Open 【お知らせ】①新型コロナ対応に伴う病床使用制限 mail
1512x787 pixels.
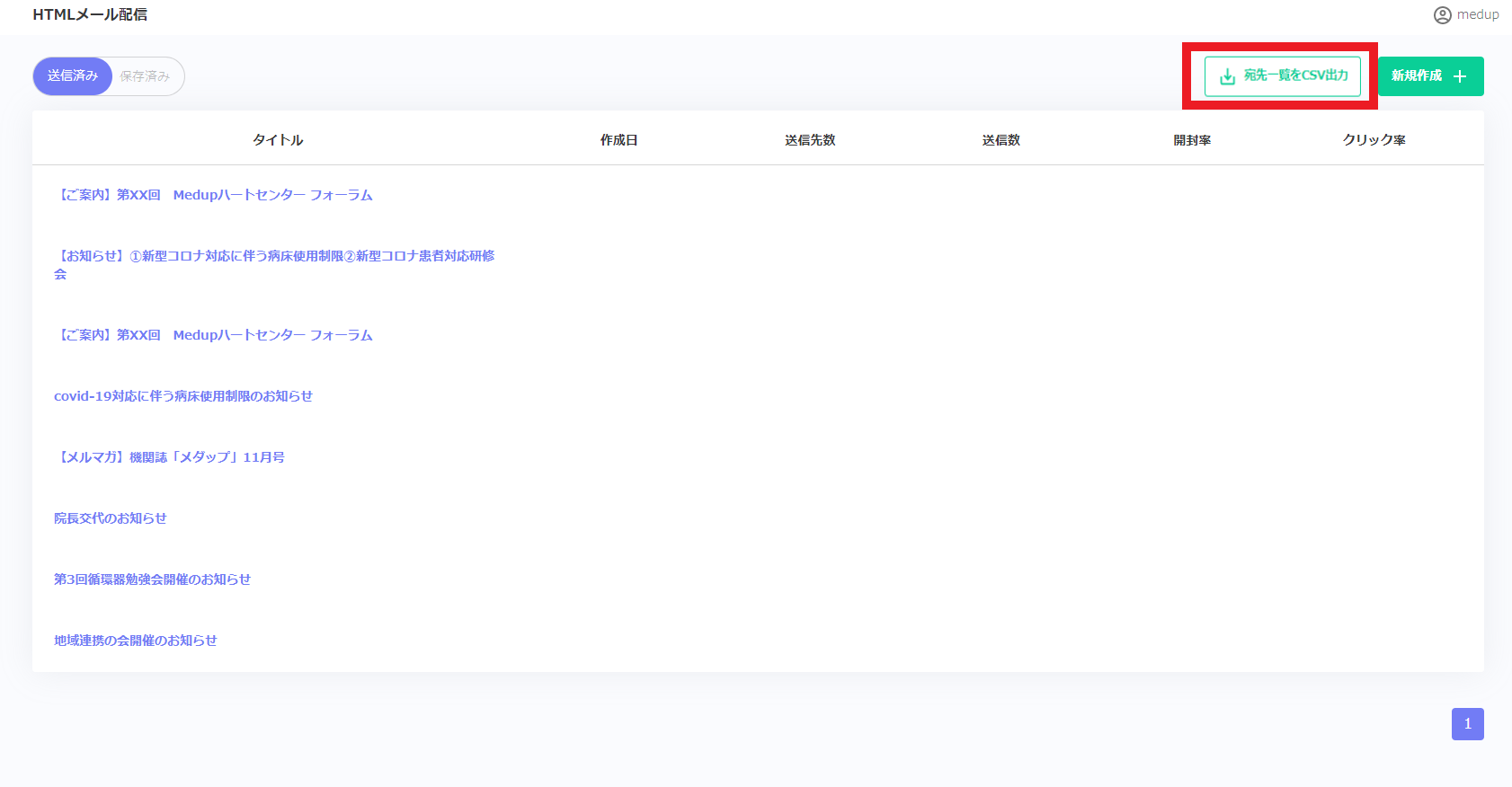pos(274,265)
